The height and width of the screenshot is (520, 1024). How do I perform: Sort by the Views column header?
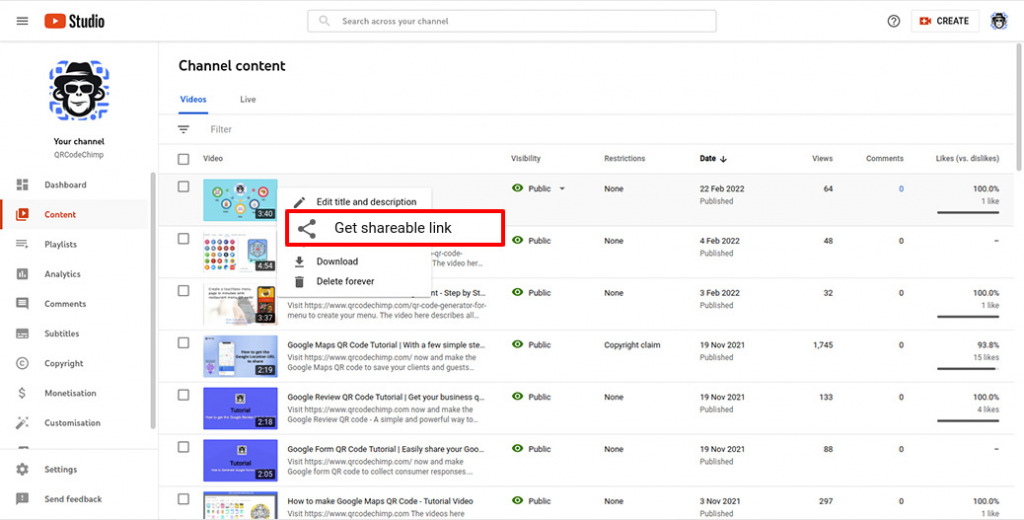coord(822,159)
